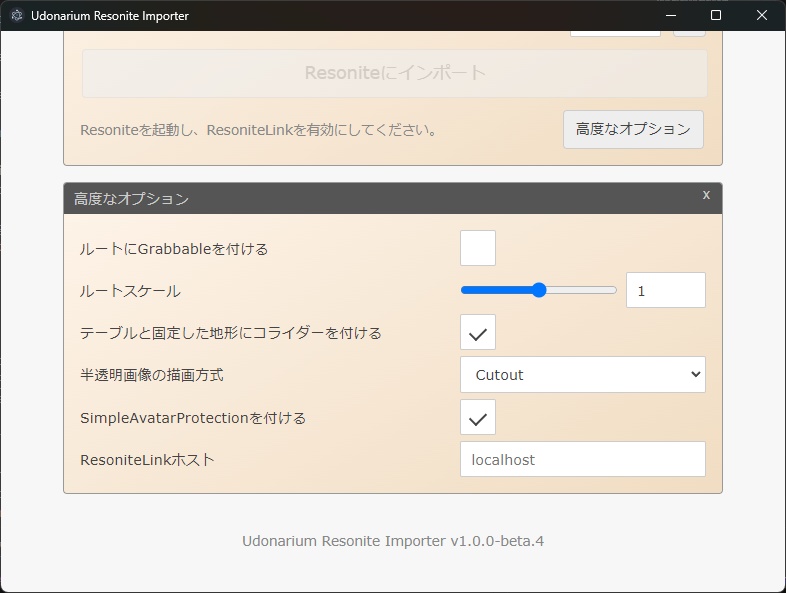
Task: Click the テーブルと固定した地形にコライダーを付ける label
Action: 231,333
